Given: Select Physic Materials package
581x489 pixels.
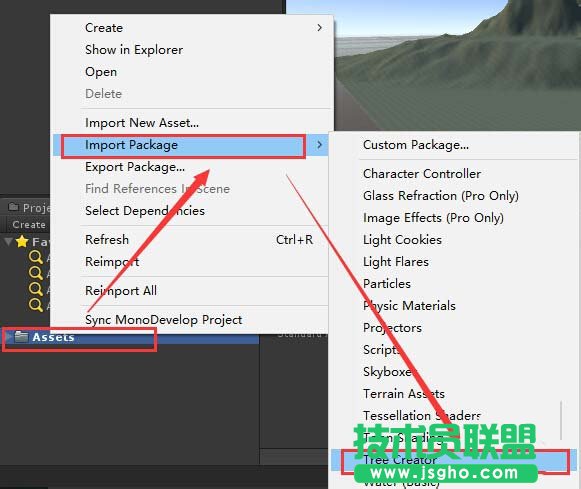Looking at the screenshot, I should coord(454,306).
